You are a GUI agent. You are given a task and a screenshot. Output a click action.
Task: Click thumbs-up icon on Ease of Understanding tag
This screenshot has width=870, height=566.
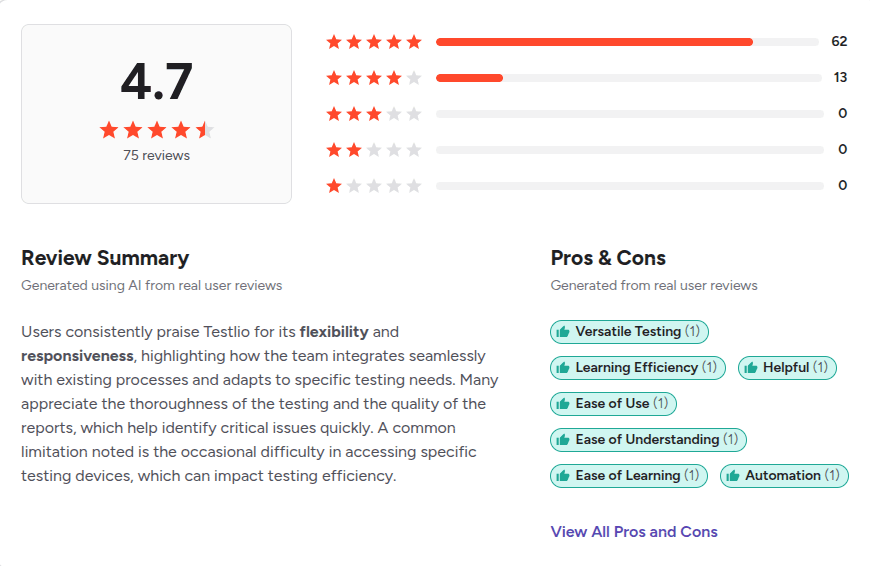[x=563, y=440]
